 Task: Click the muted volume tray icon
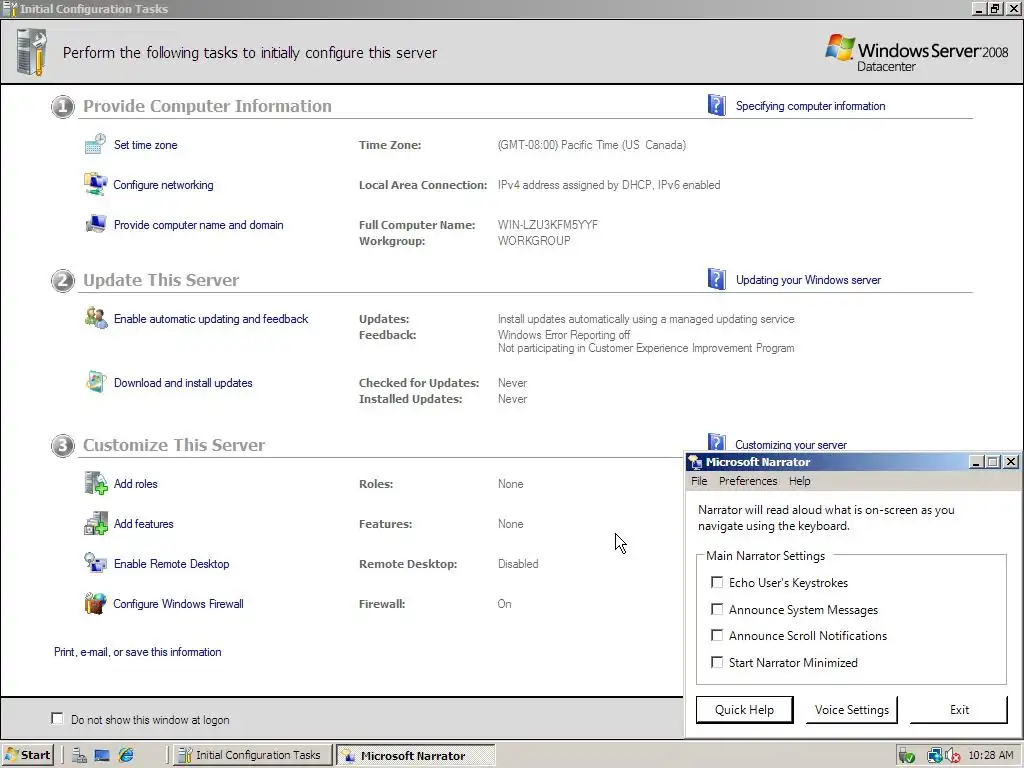pos(953,756)
